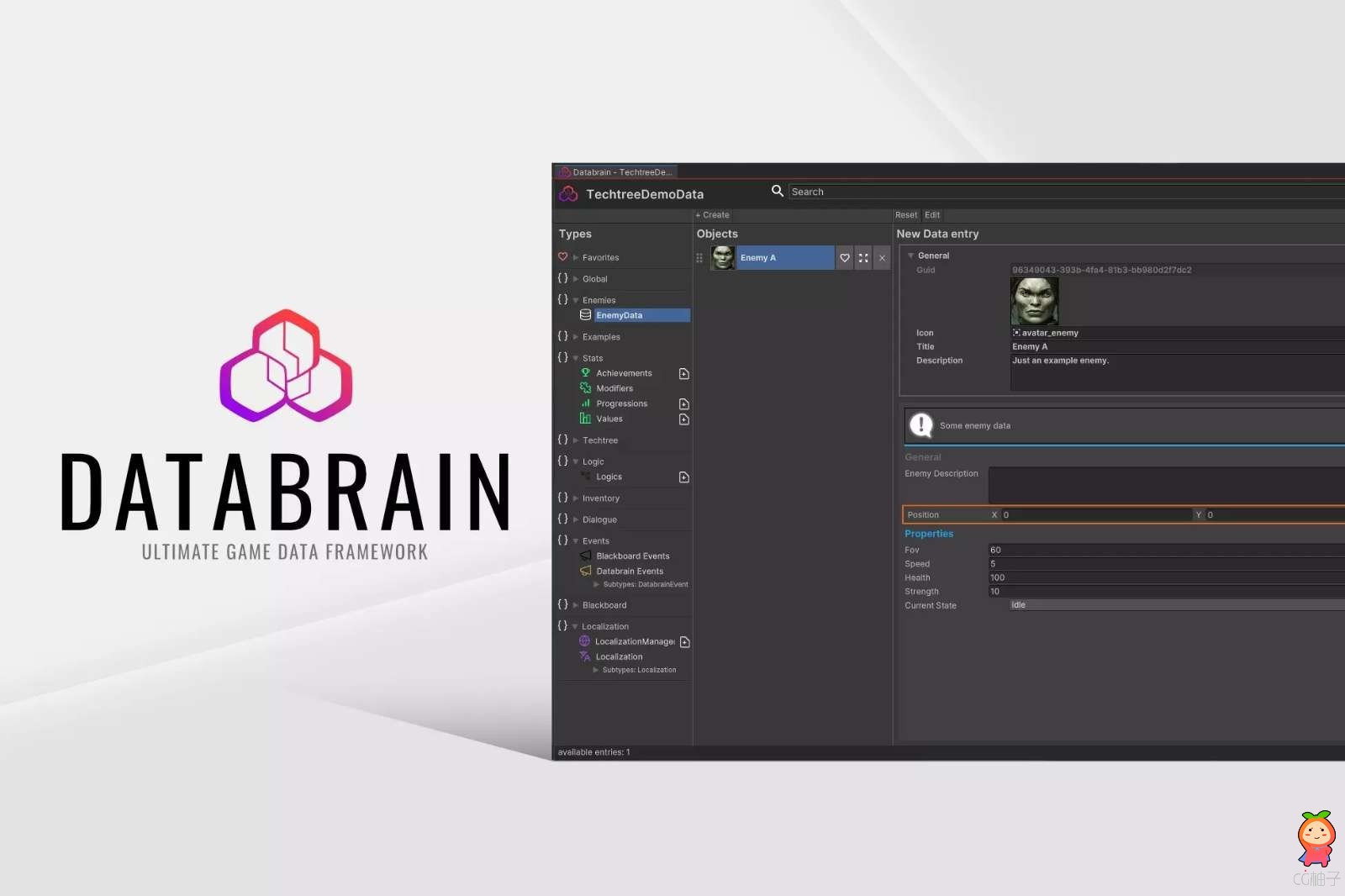Click the exclamation info icon near Some enemy data
The image size is (1345, 896).
921,425
